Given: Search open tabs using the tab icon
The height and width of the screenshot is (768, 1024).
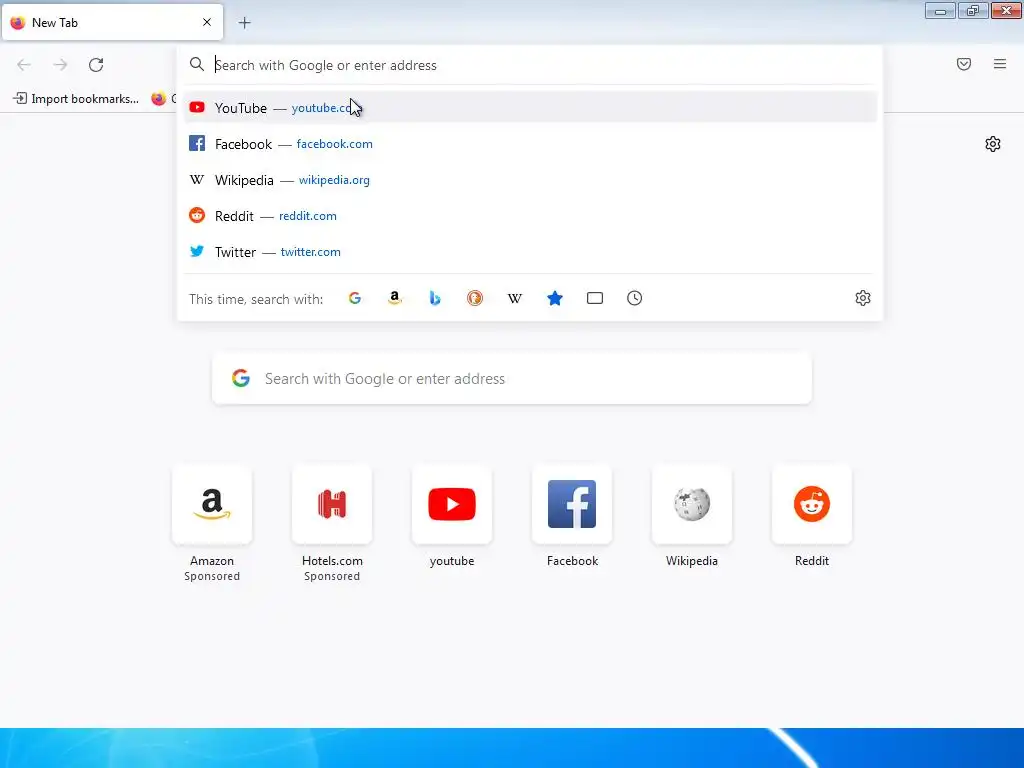Looking at the screenshot, I should (x=594, y=298).
